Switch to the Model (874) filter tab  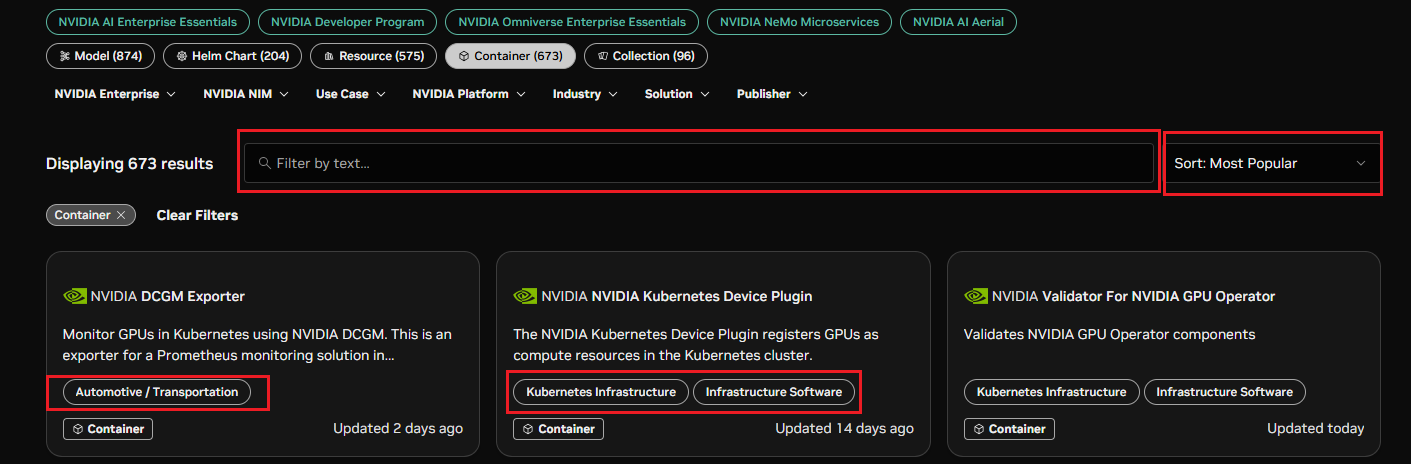point(101,56)
